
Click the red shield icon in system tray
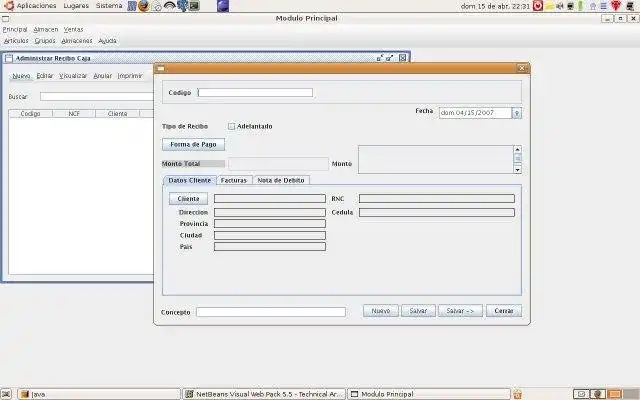coord(616,6)
